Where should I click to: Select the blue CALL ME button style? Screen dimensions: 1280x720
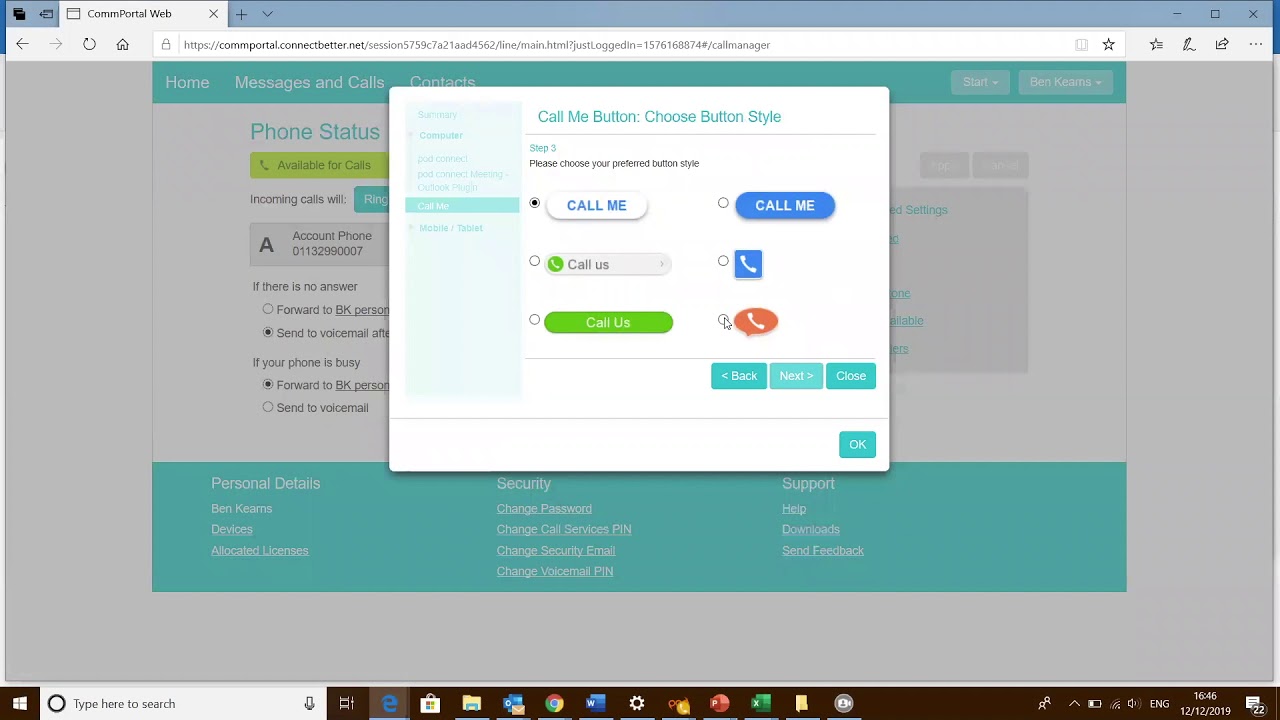pos(723,203)
